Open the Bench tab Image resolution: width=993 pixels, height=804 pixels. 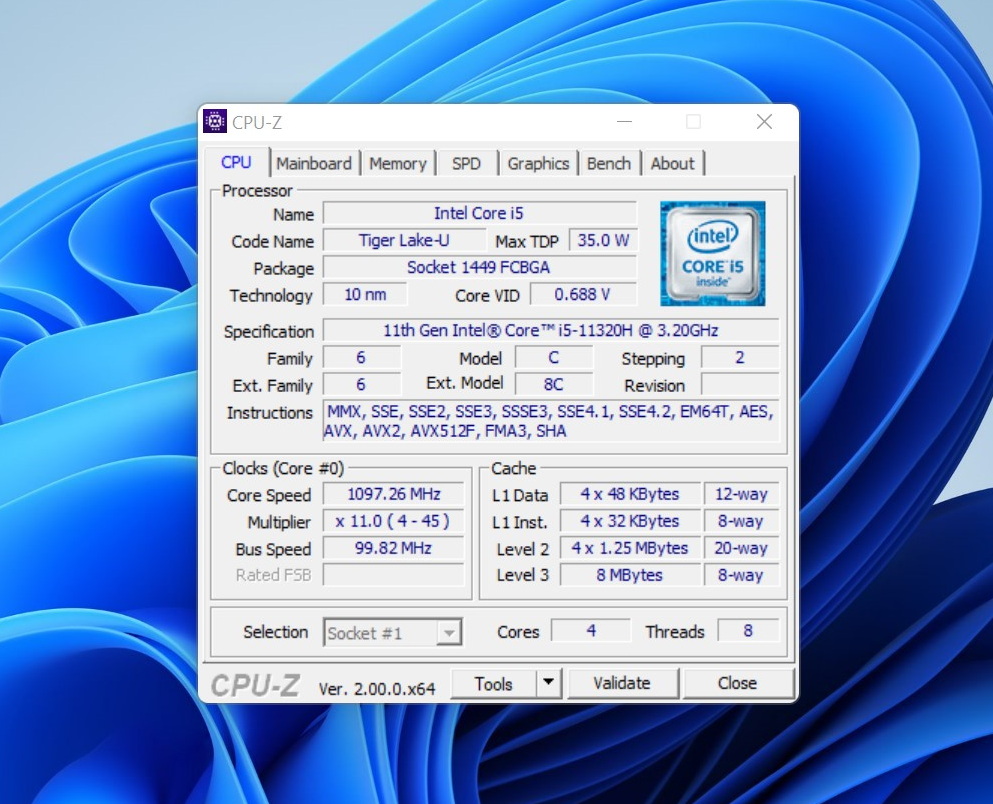[609, 163]
